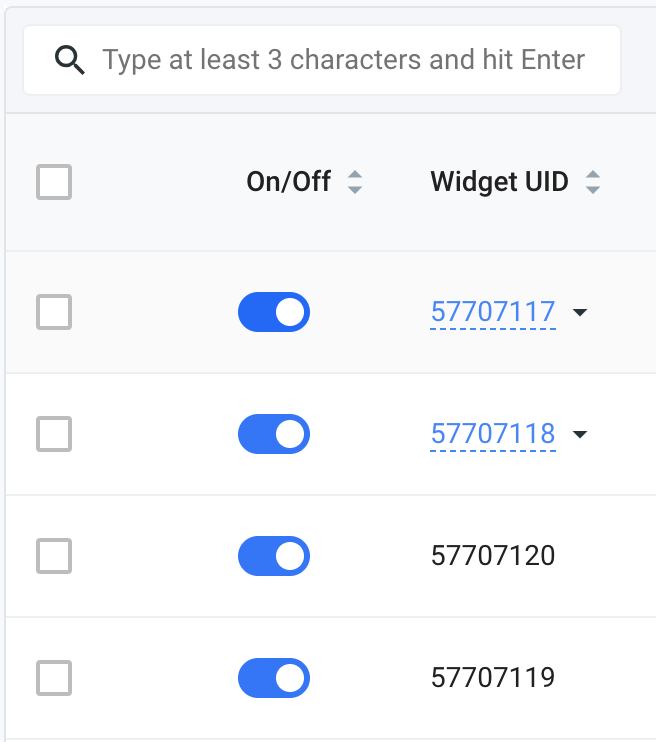Sort by On/Off column arrows
The image size is (656, 742).
[355, 182]
